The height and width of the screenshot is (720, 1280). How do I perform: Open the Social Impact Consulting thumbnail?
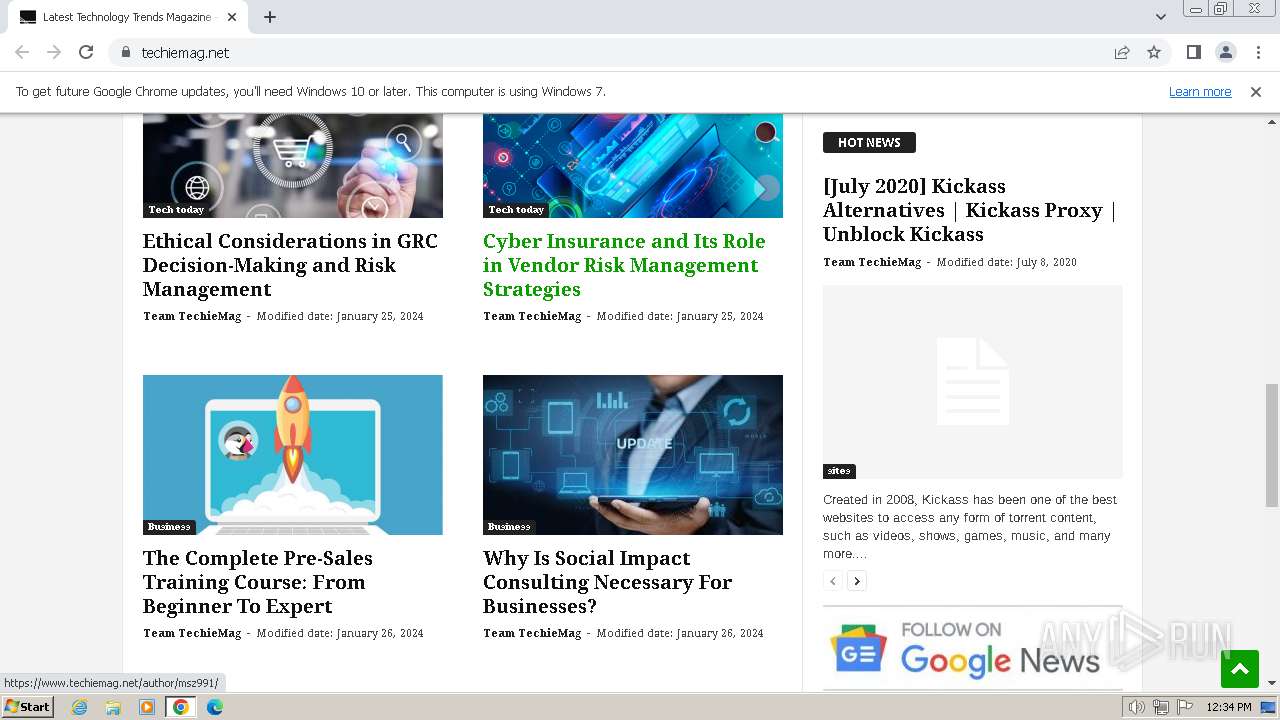(x=633, y=455)
